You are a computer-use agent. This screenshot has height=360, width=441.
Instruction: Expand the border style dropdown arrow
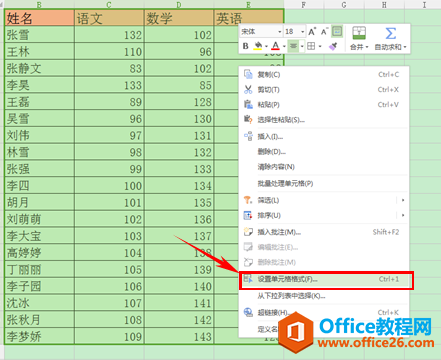point(320,46)
